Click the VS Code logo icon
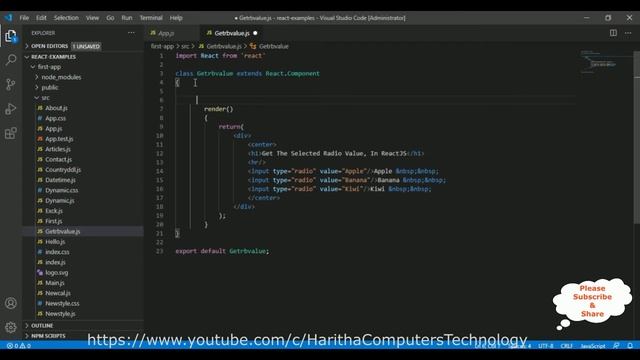The width and height of the screenshot is (640, 360). click(x=9, y=18)
